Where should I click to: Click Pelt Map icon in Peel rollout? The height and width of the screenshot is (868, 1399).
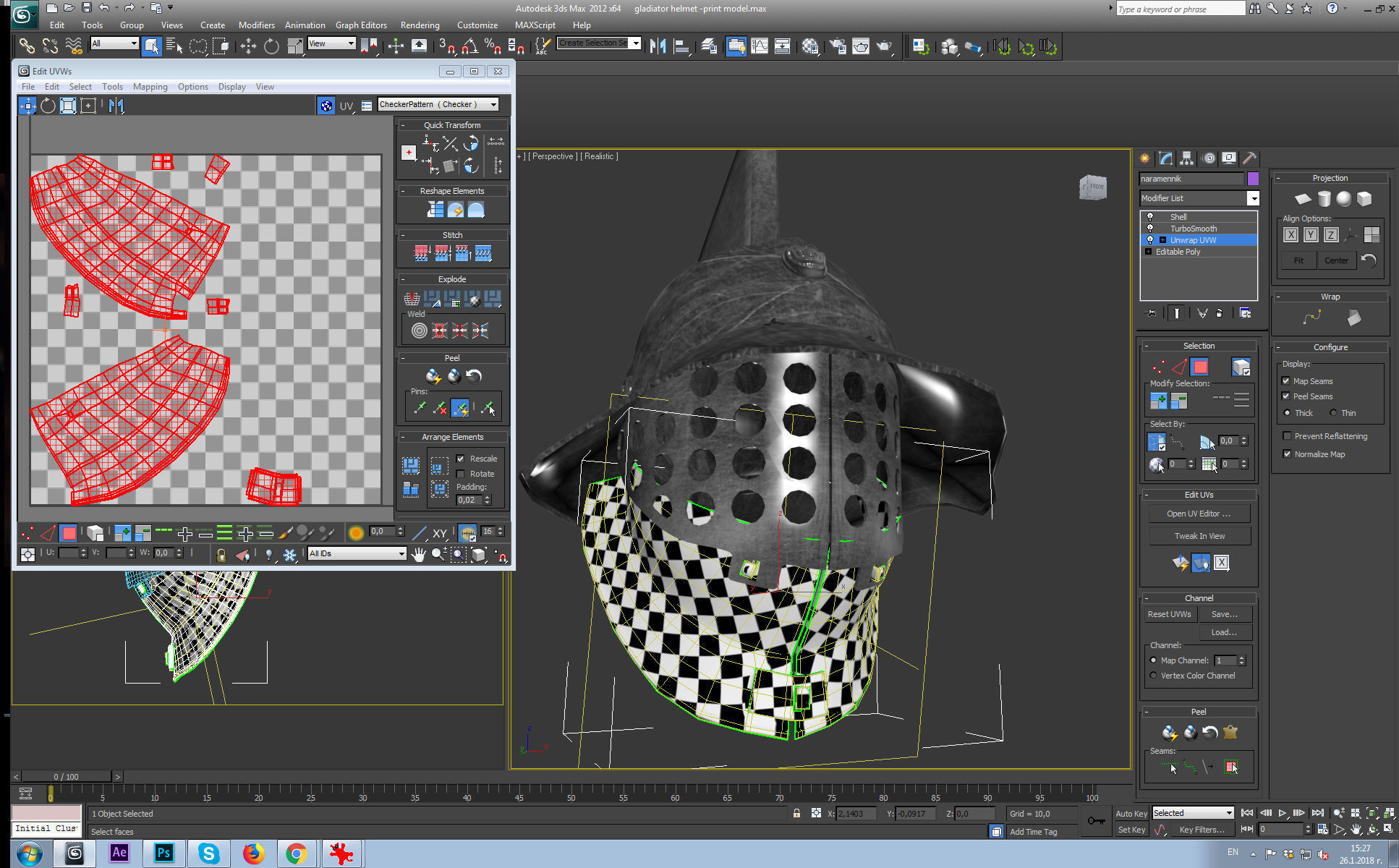[x=1230, y=732]
